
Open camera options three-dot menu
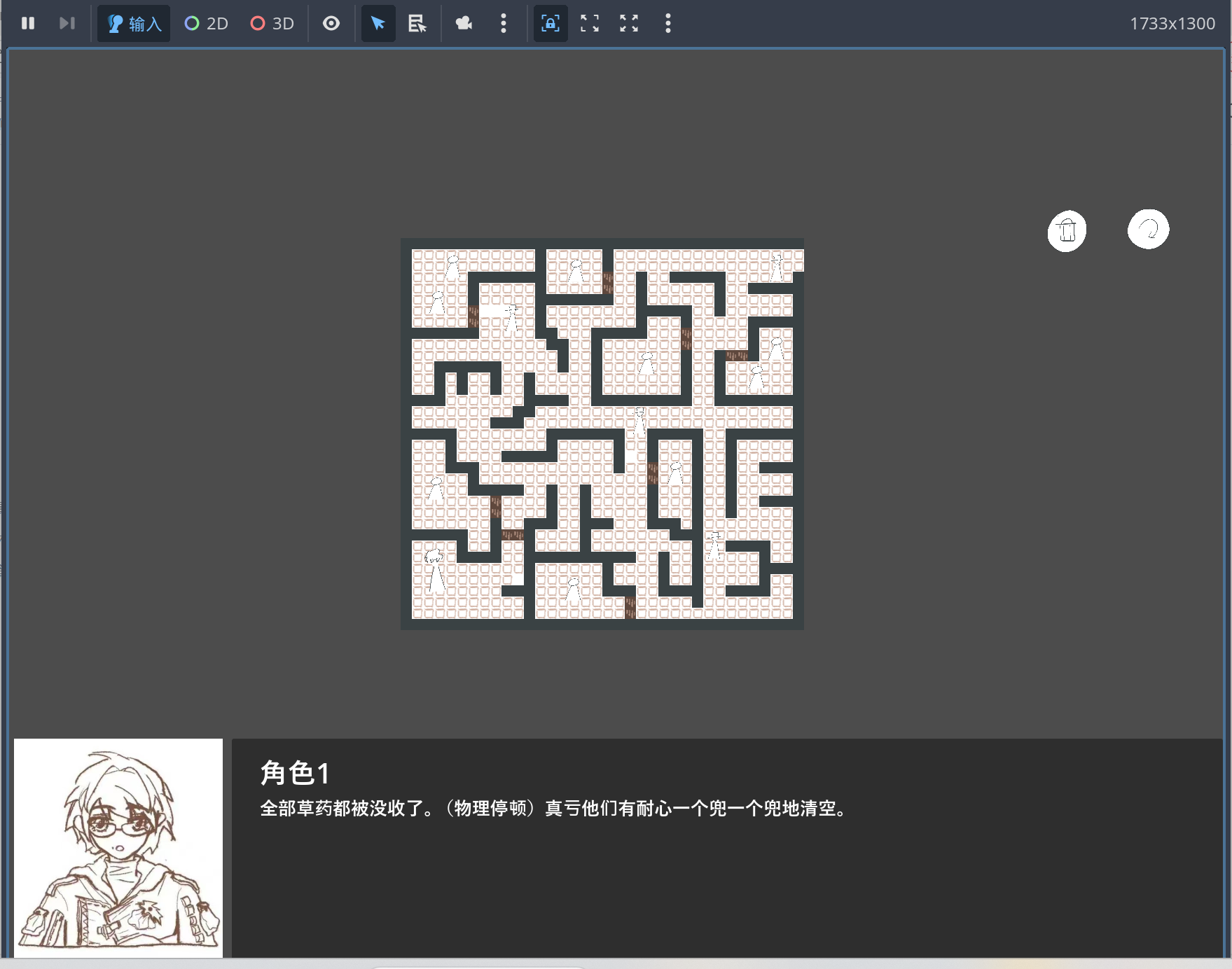(503, 23)
